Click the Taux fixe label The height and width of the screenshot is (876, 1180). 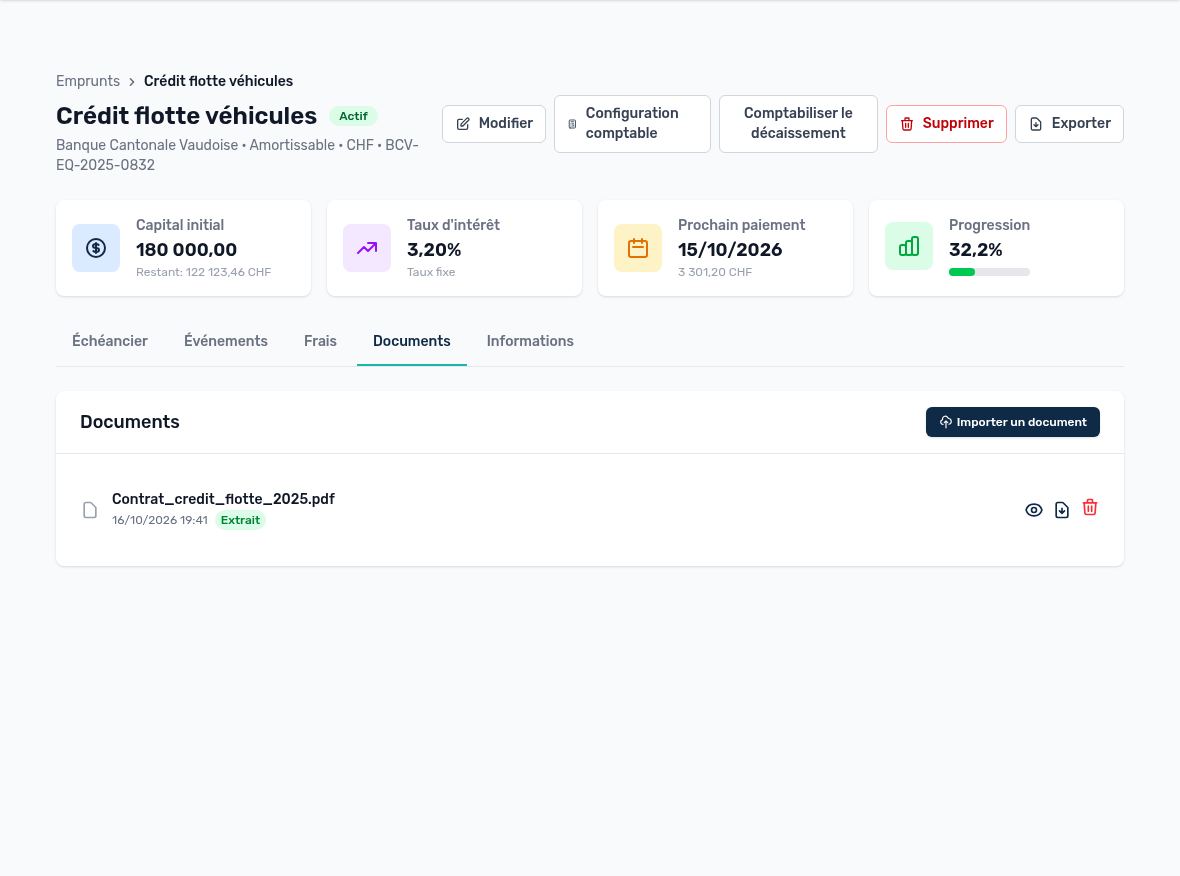431,272
